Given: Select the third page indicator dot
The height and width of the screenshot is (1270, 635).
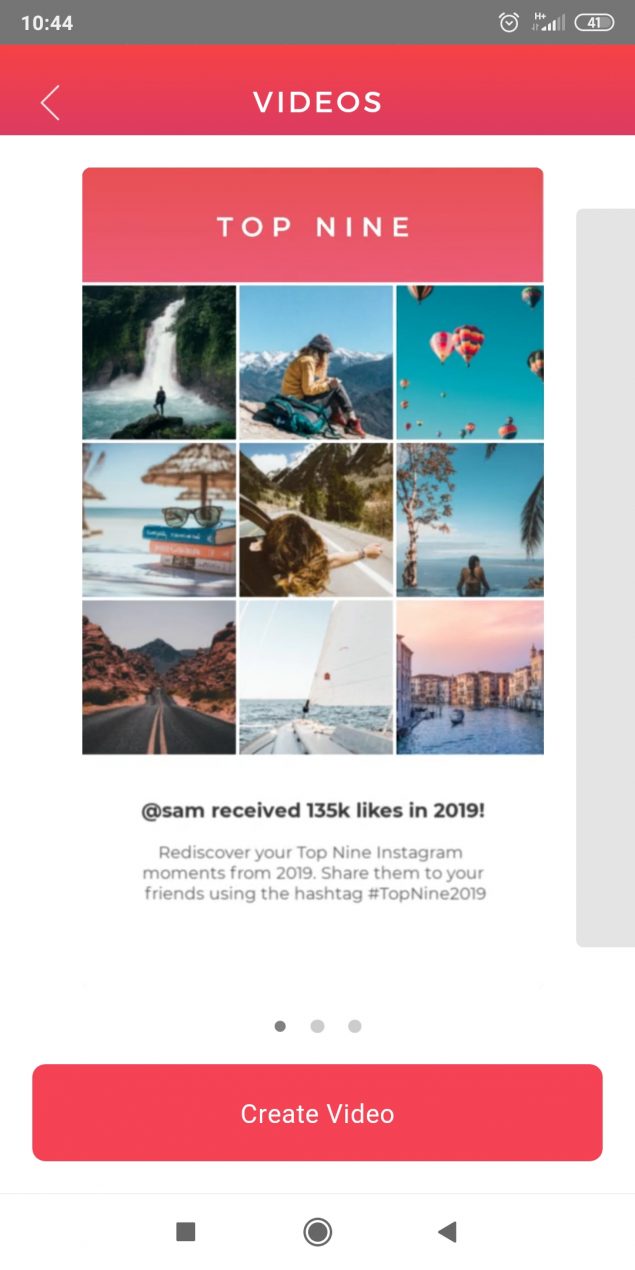Looking at the screenshot, I should [x=354, y=1026].
